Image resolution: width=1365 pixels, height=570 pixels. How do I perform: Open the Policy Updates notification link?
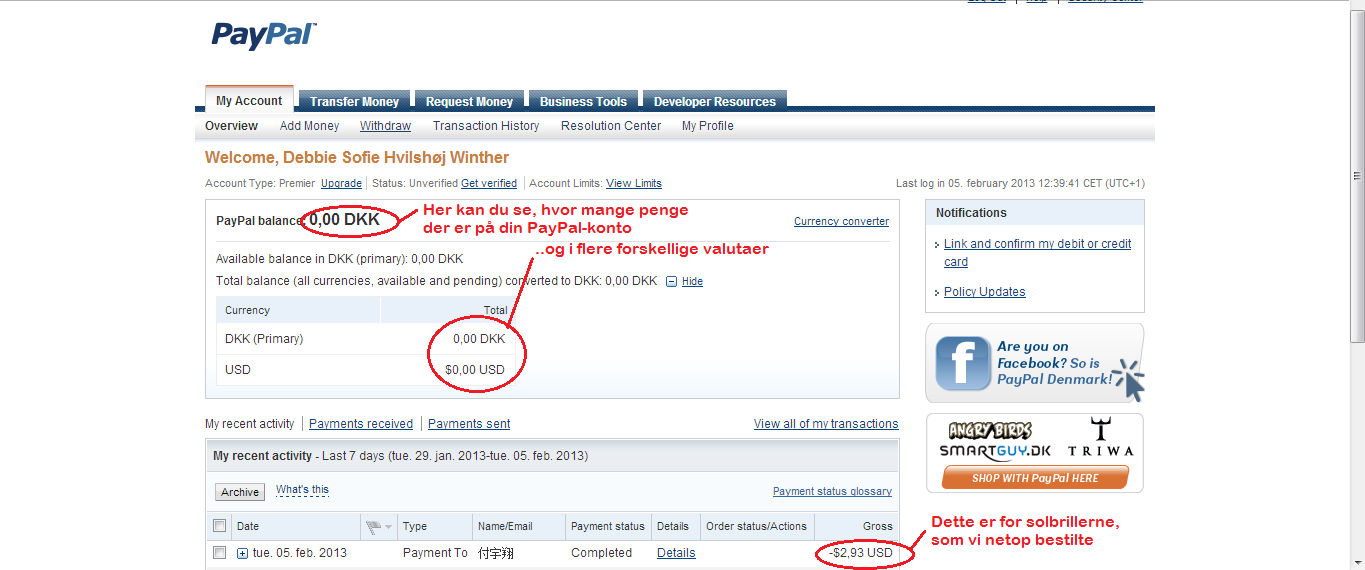[x=985, y=292]
